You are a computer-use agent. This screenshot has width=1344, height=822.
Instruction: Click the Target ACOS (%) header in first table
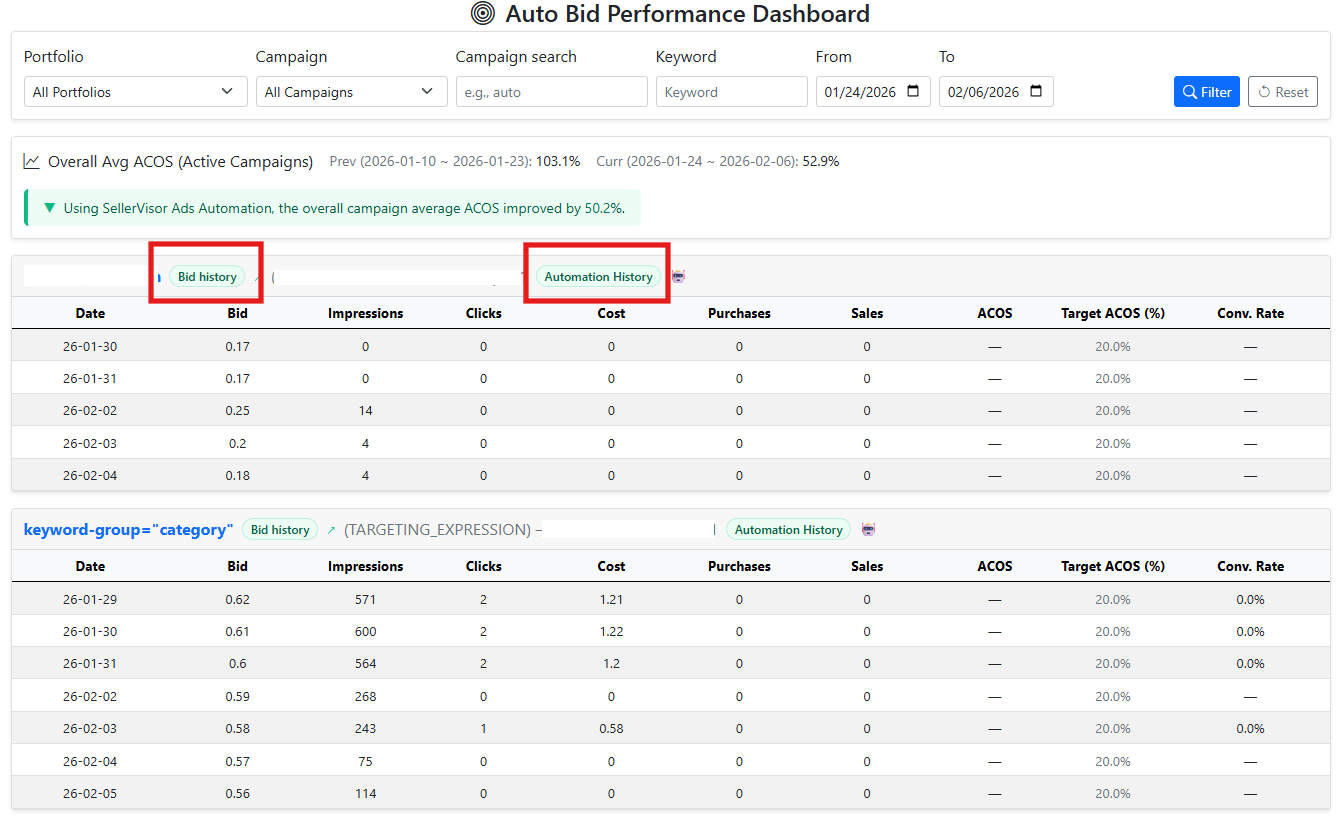[1112, 313]
